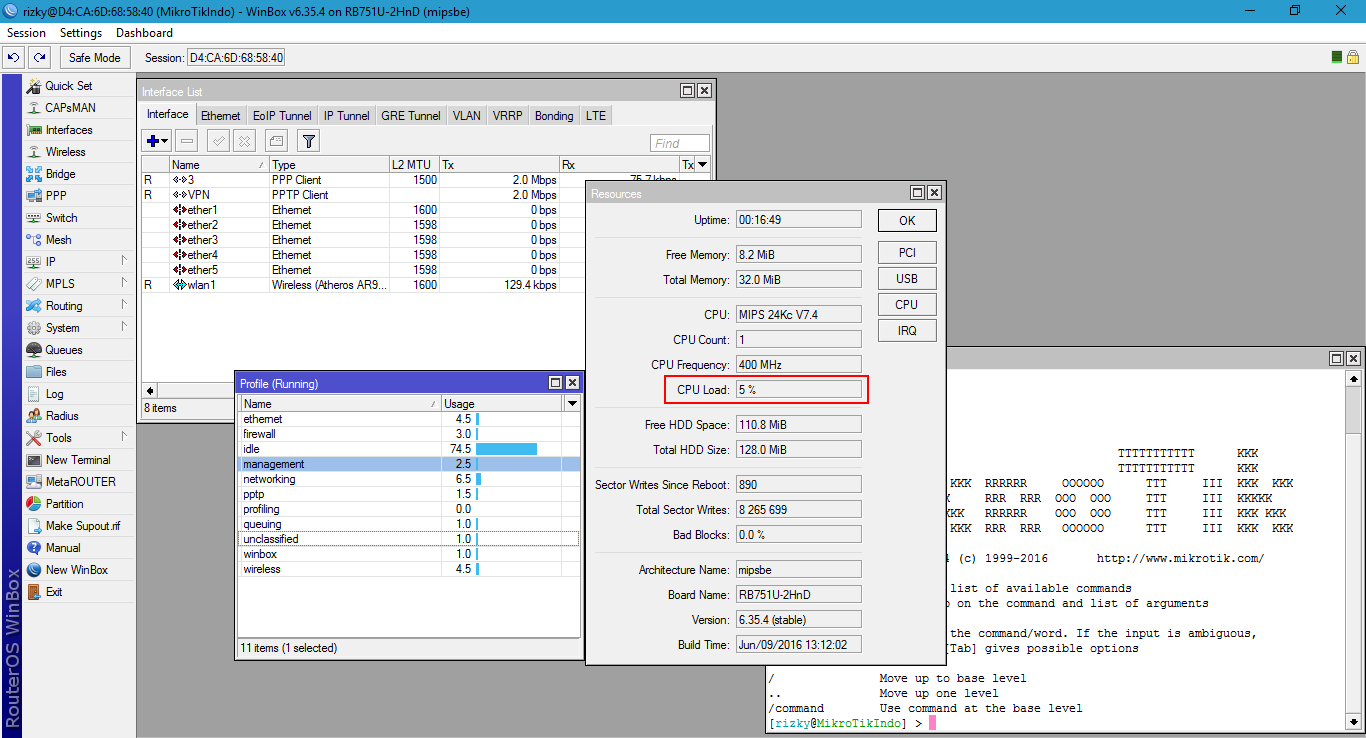The image size is (1366, 738).
Task: Click the disable (X) button in Interface List
Action: [243, 141]
